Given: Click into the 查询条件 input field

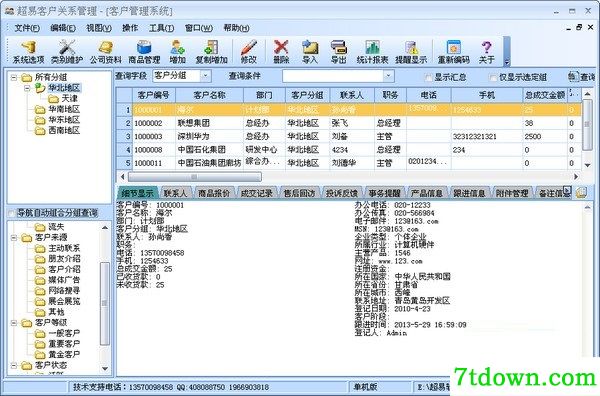Looking at the screenshot, I should (x=333, y=76).
